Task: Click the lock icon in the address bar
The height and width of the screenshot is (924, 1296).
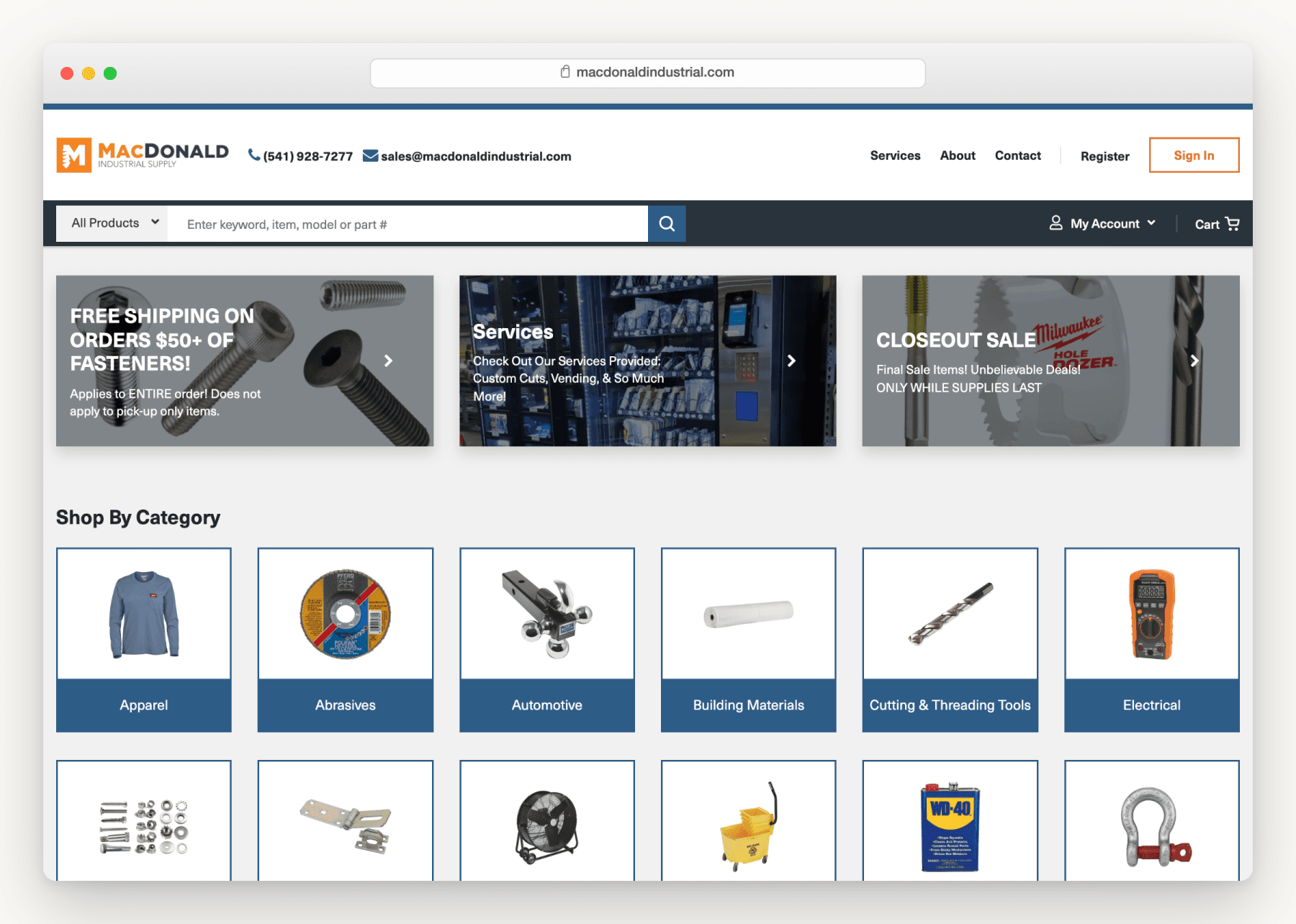Action: pyautogui.click(x=565, y=71)
